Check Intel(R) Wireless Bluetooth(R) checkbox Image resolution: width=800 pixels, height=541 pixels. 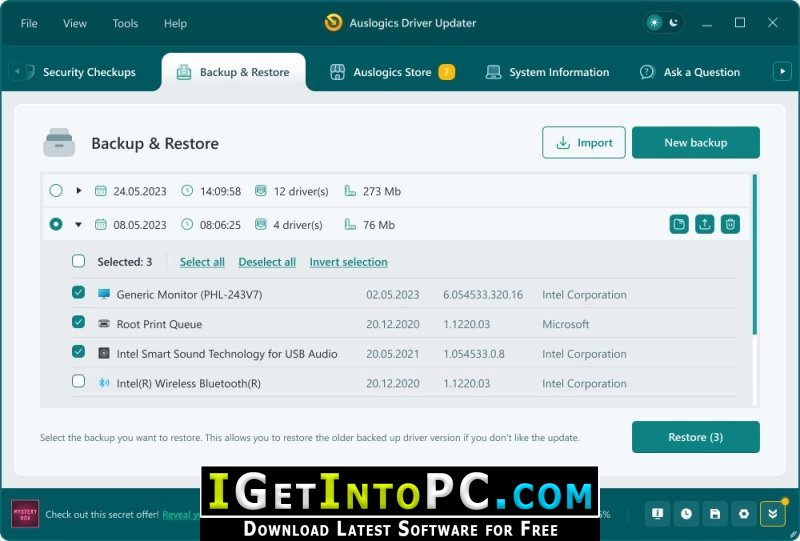[79, 381]
